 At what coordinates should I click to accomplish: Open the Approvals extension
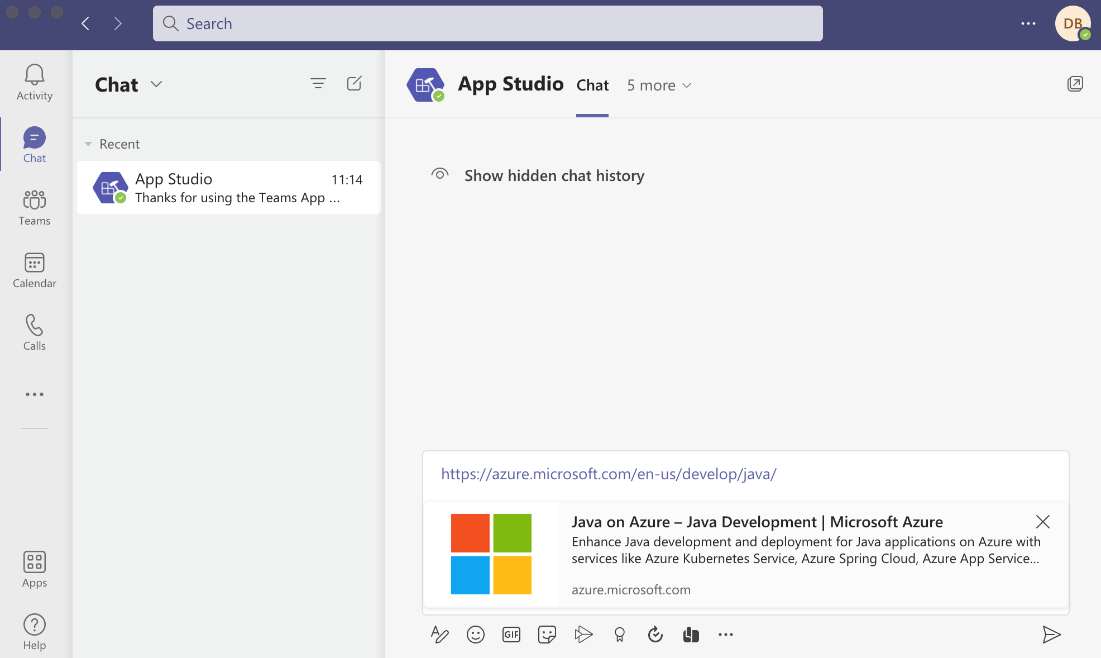655,635
